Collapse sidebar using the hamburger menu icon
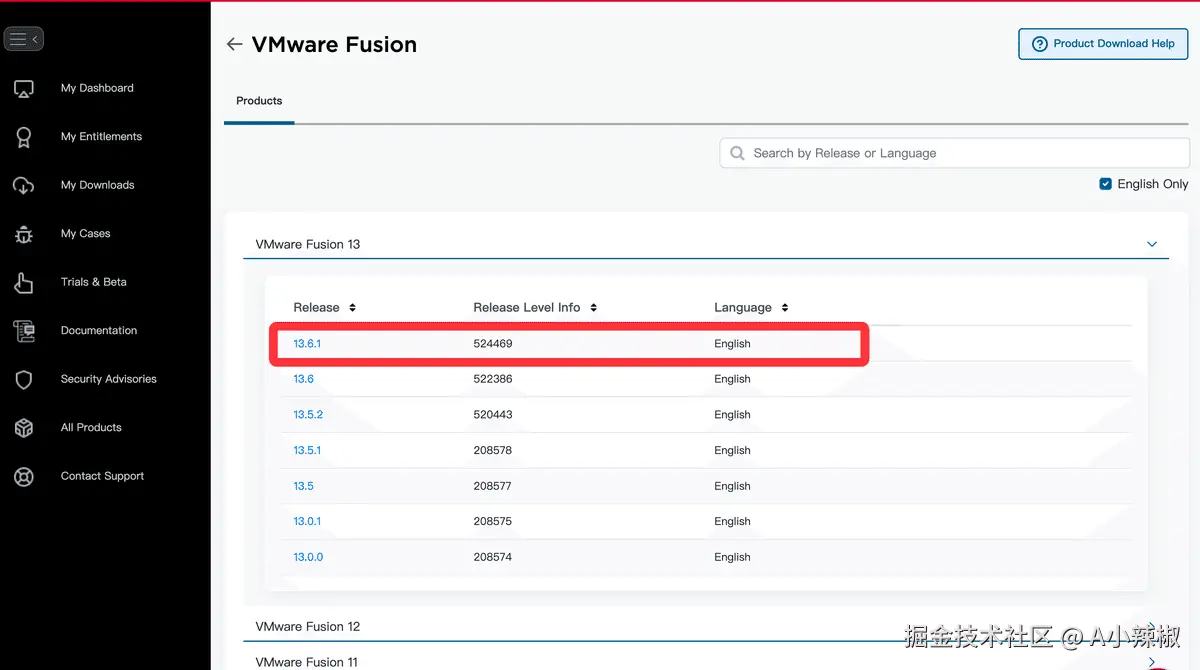Image resolution: width=1200 pixels, height=670 pixels. pyautogui.click(x=24, y=39)
